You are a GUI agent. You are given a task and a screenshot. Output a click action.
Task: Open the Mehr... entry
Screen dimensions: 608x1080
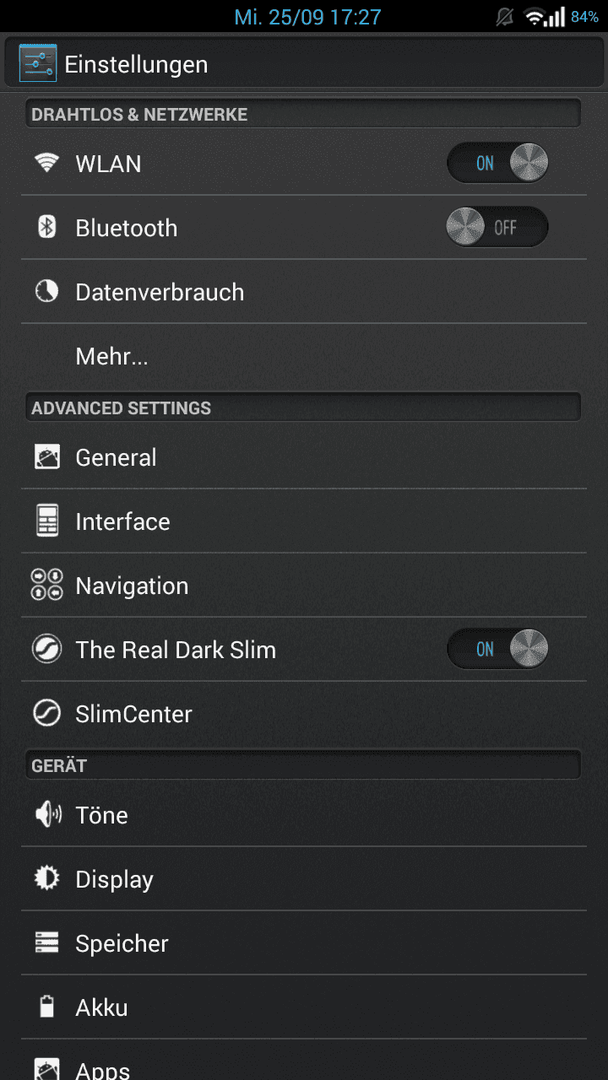click(x=304, y=357)
